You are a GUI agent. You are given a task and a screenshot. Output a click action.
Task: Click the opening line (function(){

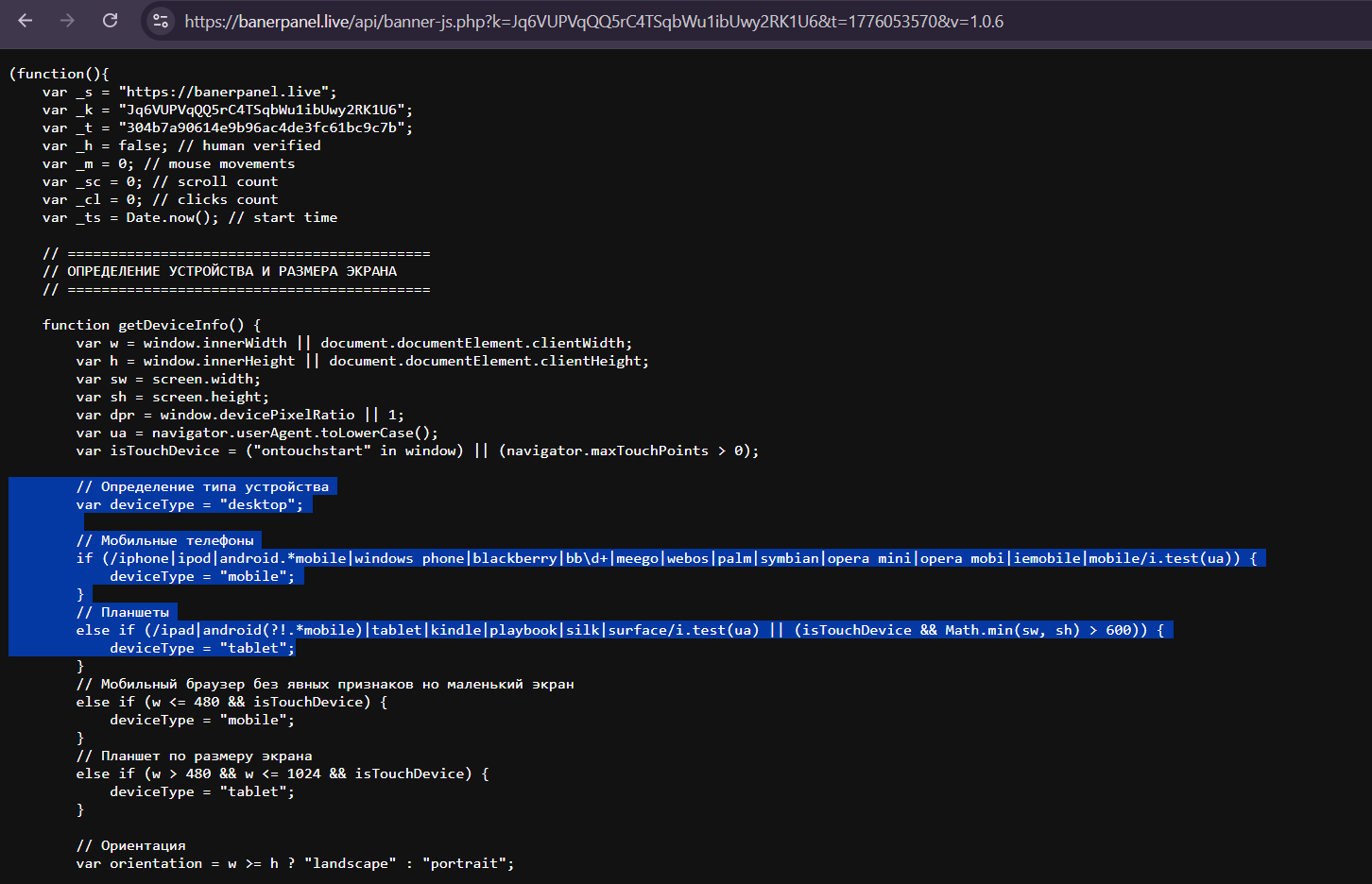60,74
